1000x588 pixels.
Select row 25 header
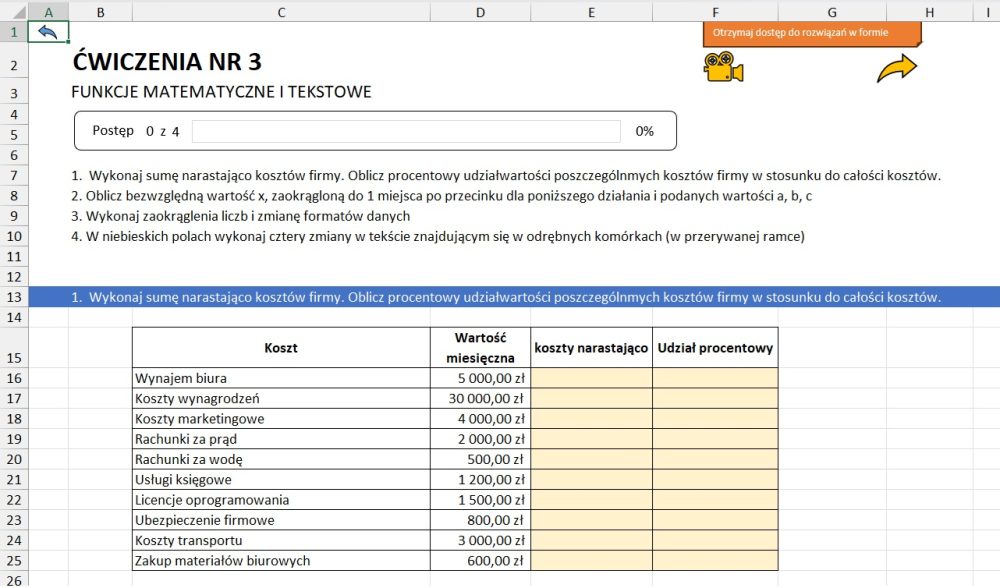[x=14, y=561]
